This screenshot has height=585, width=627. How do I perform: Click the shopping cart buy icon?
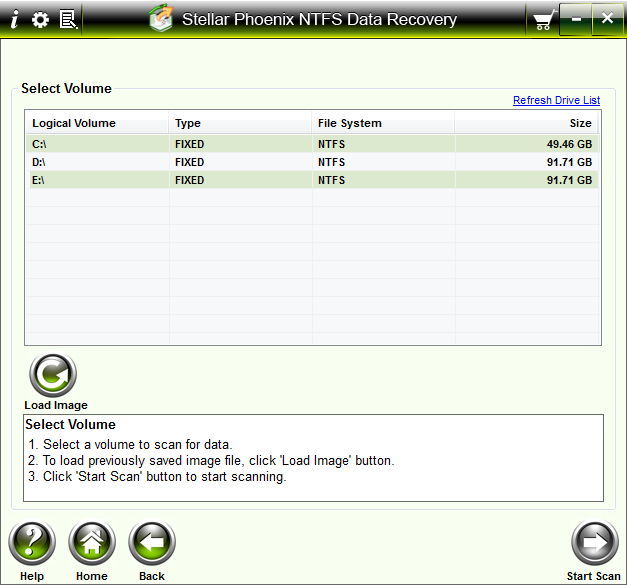(545, 20)
